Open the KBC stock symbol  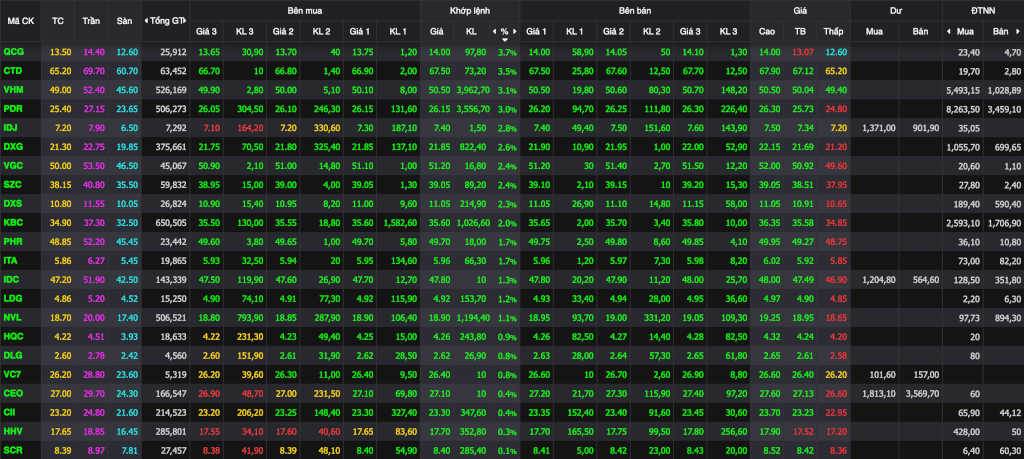12,223
